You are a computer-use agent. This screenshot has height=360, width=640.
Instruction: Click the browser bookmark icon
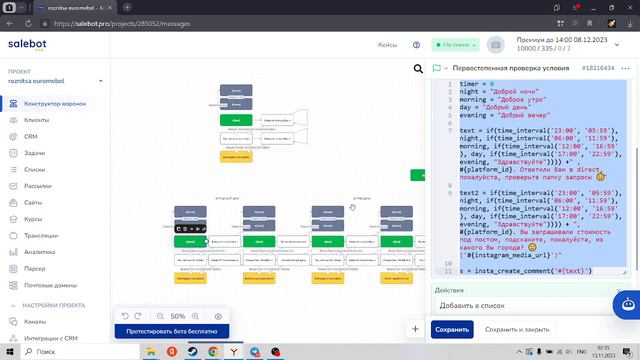pos(589,24)
